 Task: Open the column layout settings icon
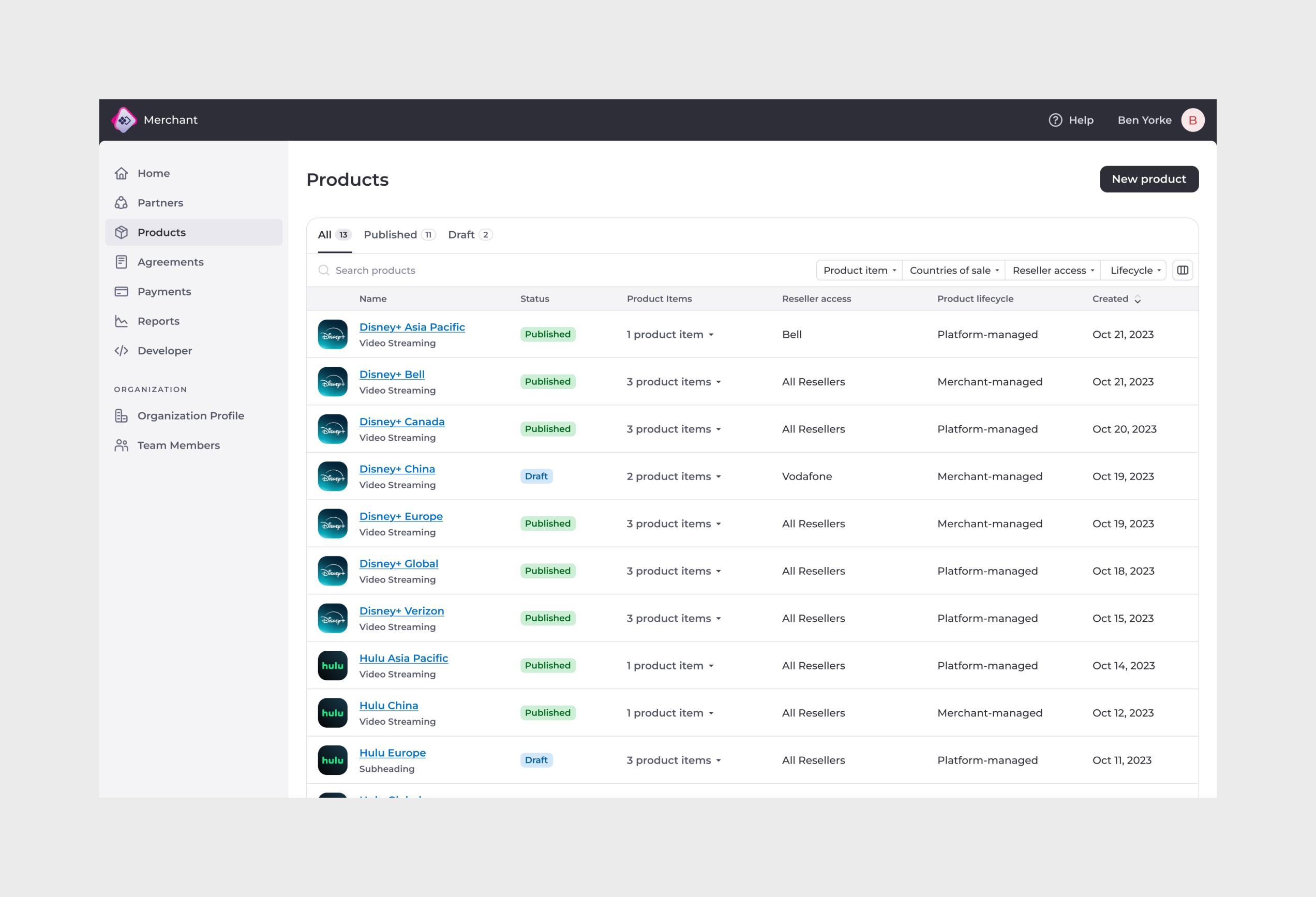1183,270
